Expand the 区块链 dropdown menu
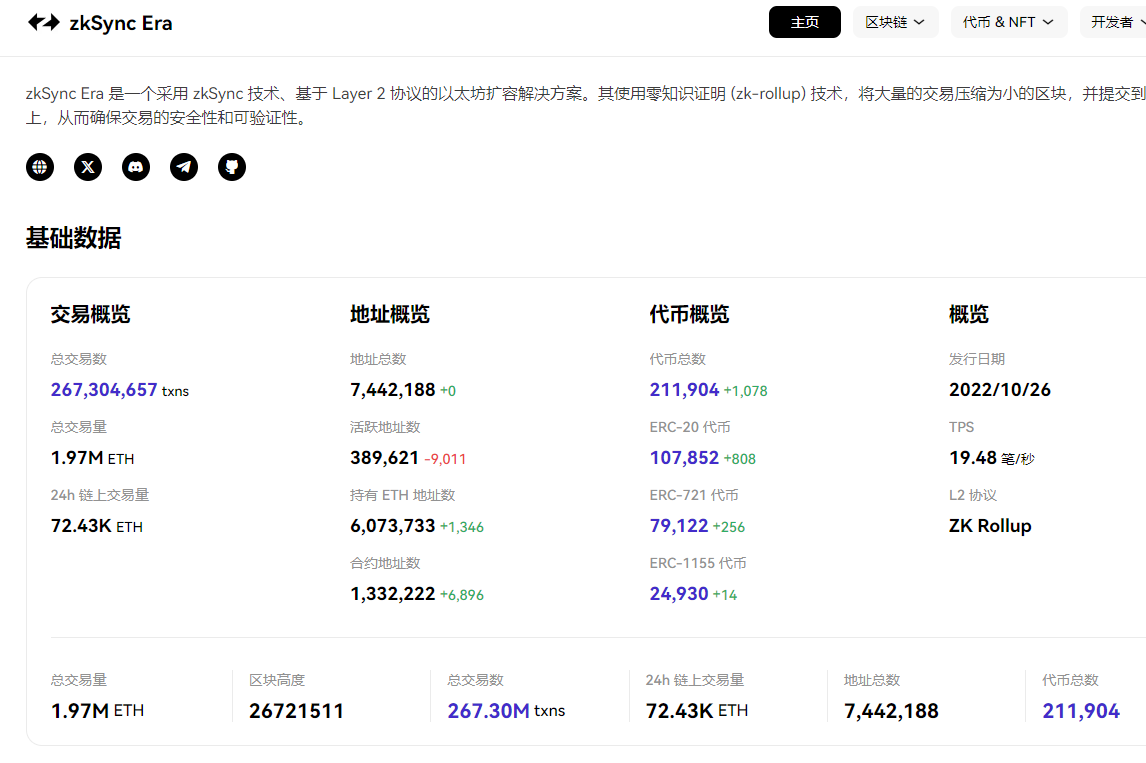 tap(895, 22)
